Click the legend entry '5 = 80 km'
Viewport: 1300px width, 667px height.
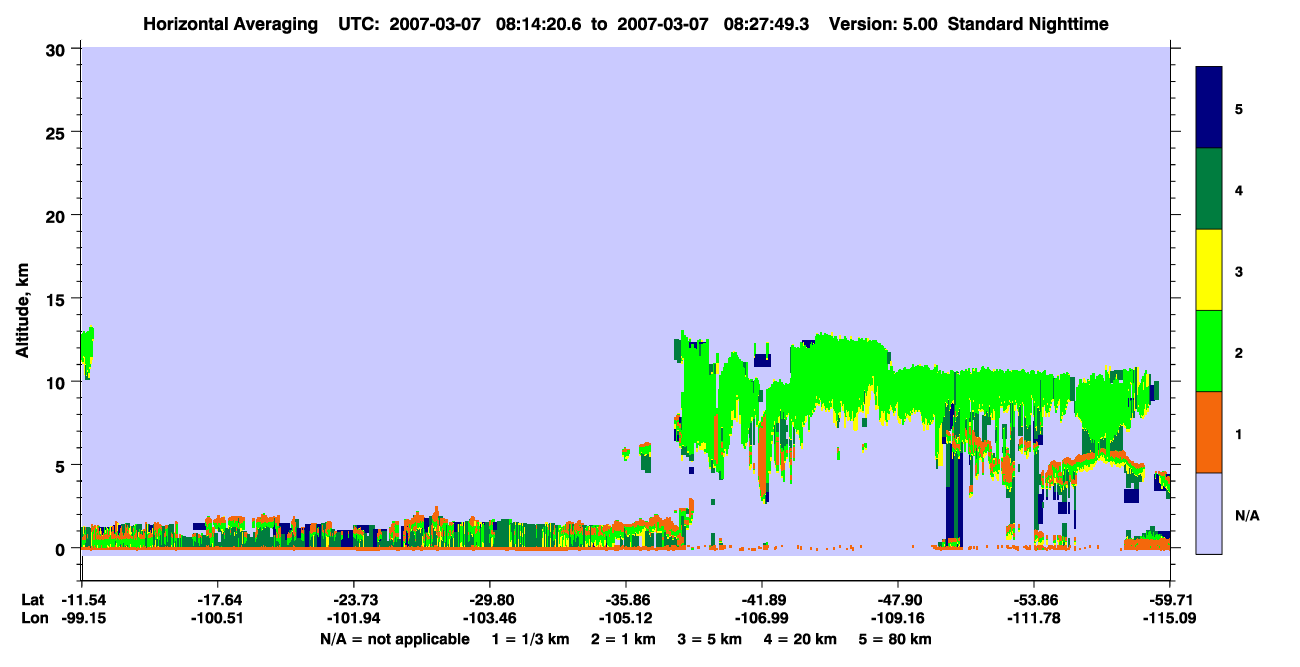point(897,639)
